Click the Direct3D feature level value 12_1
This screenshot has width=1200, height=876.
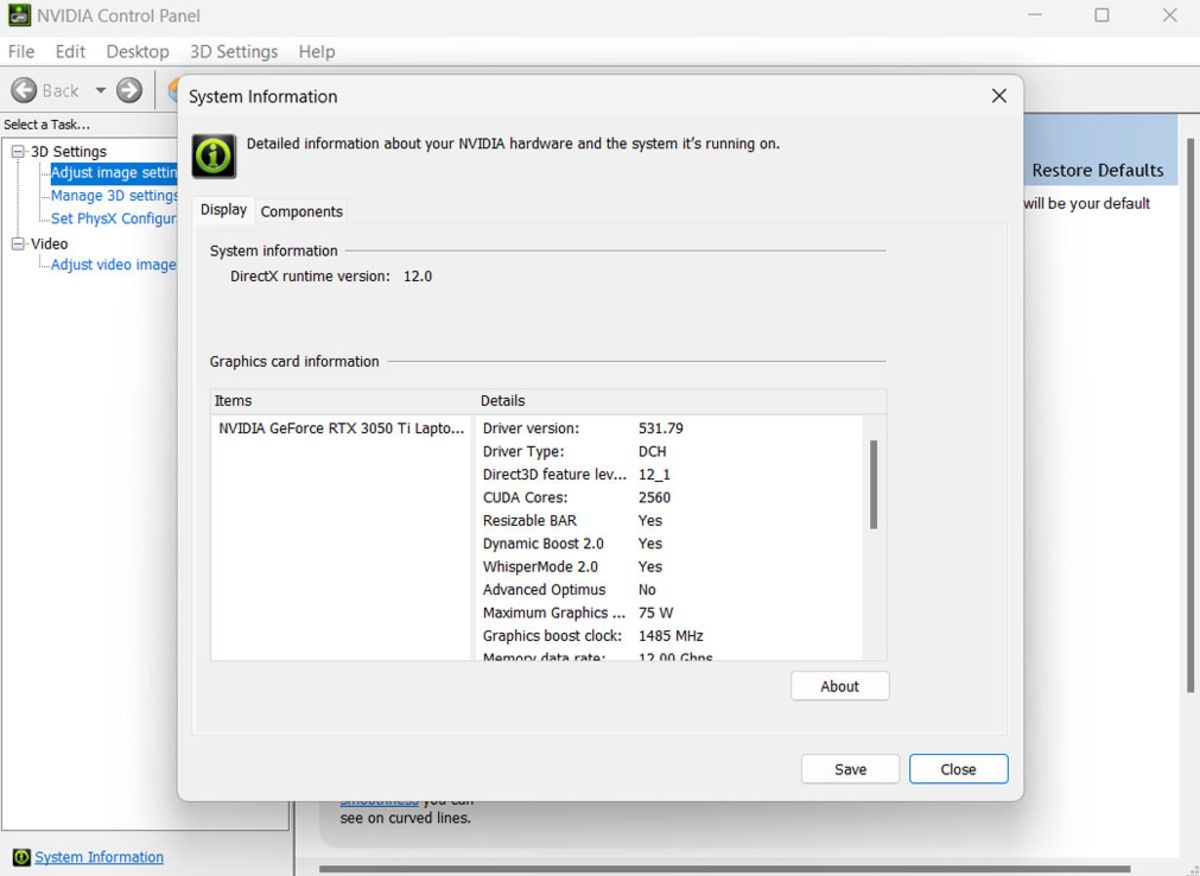pos(654,474)
